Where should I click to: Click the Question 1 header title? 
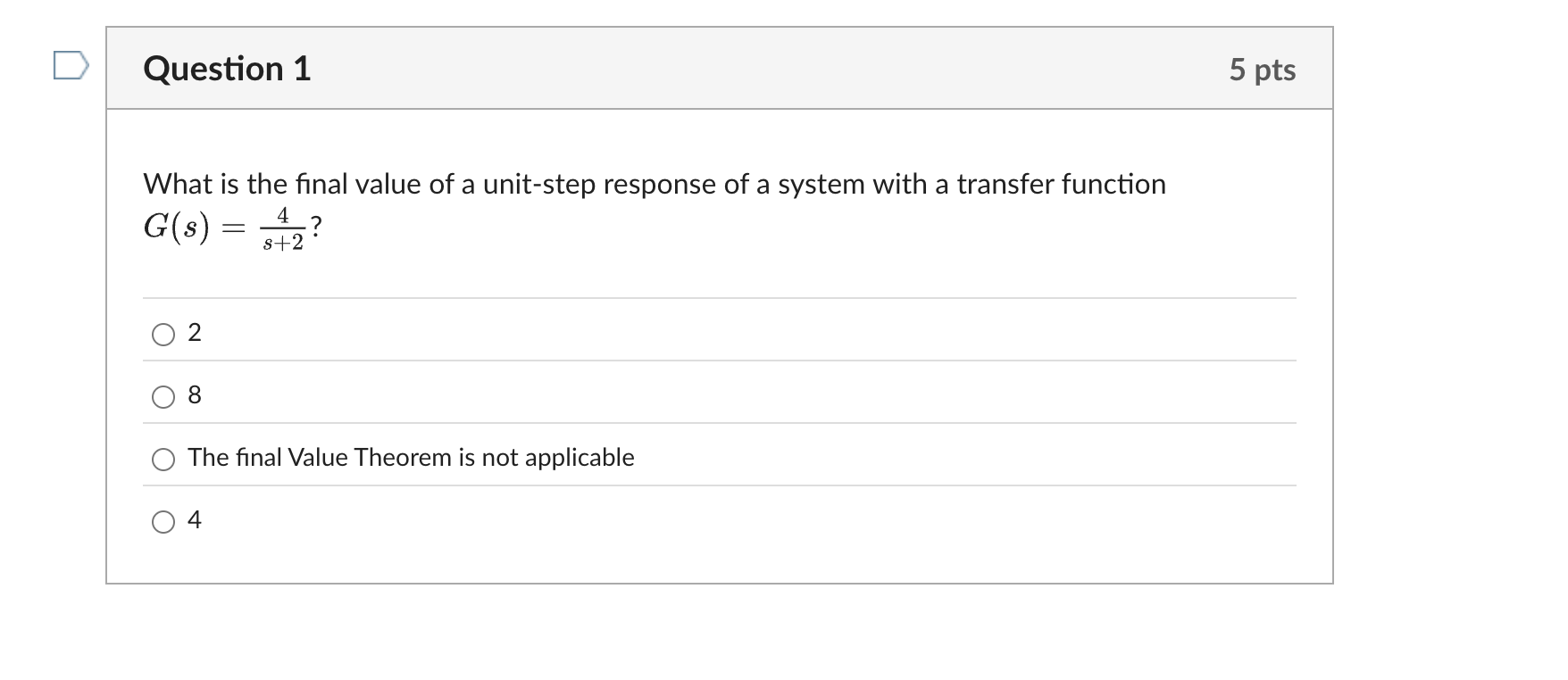coord(227,68)
